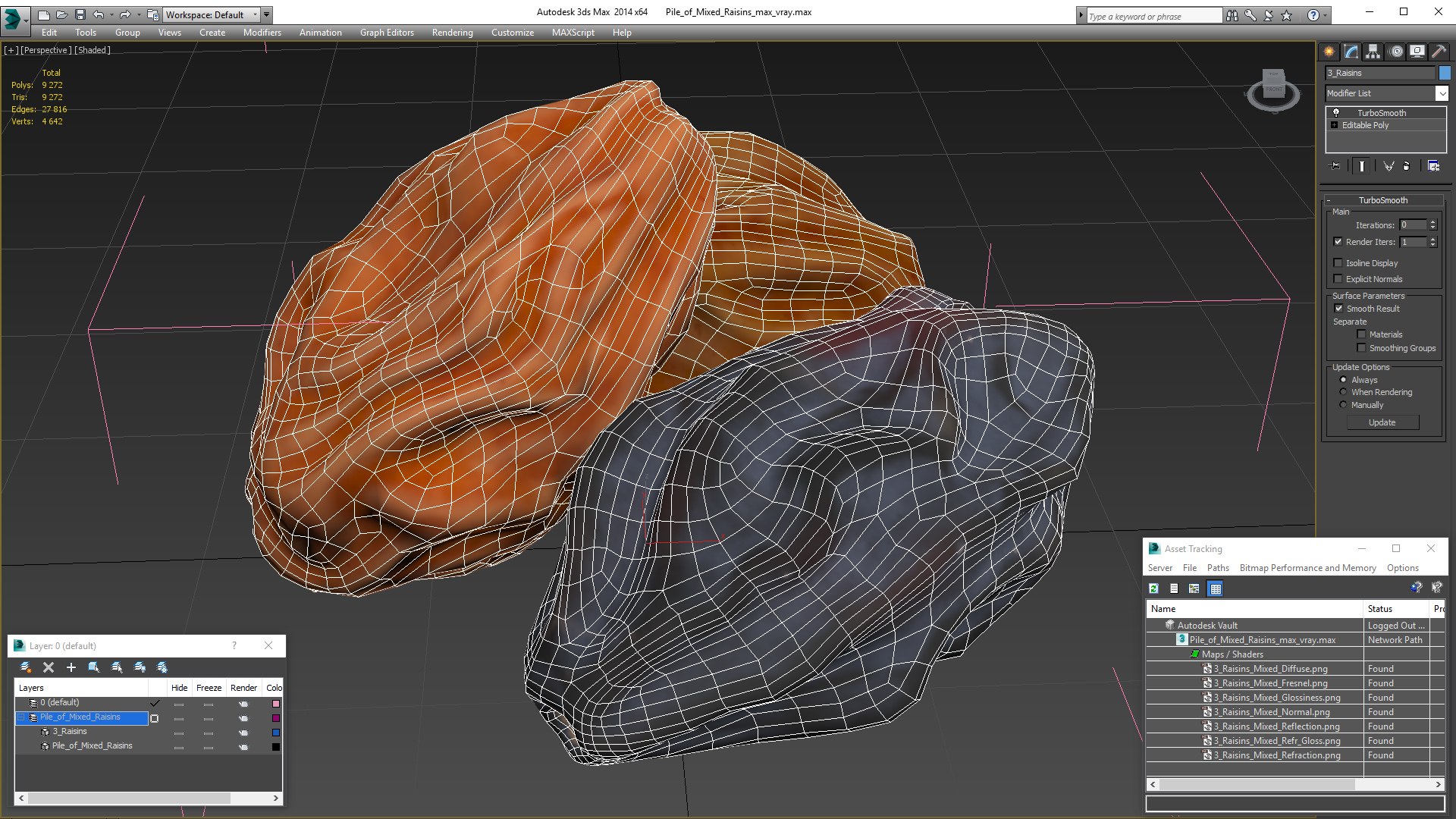Click Add Selected Objects plus icon

click(71, 667)
